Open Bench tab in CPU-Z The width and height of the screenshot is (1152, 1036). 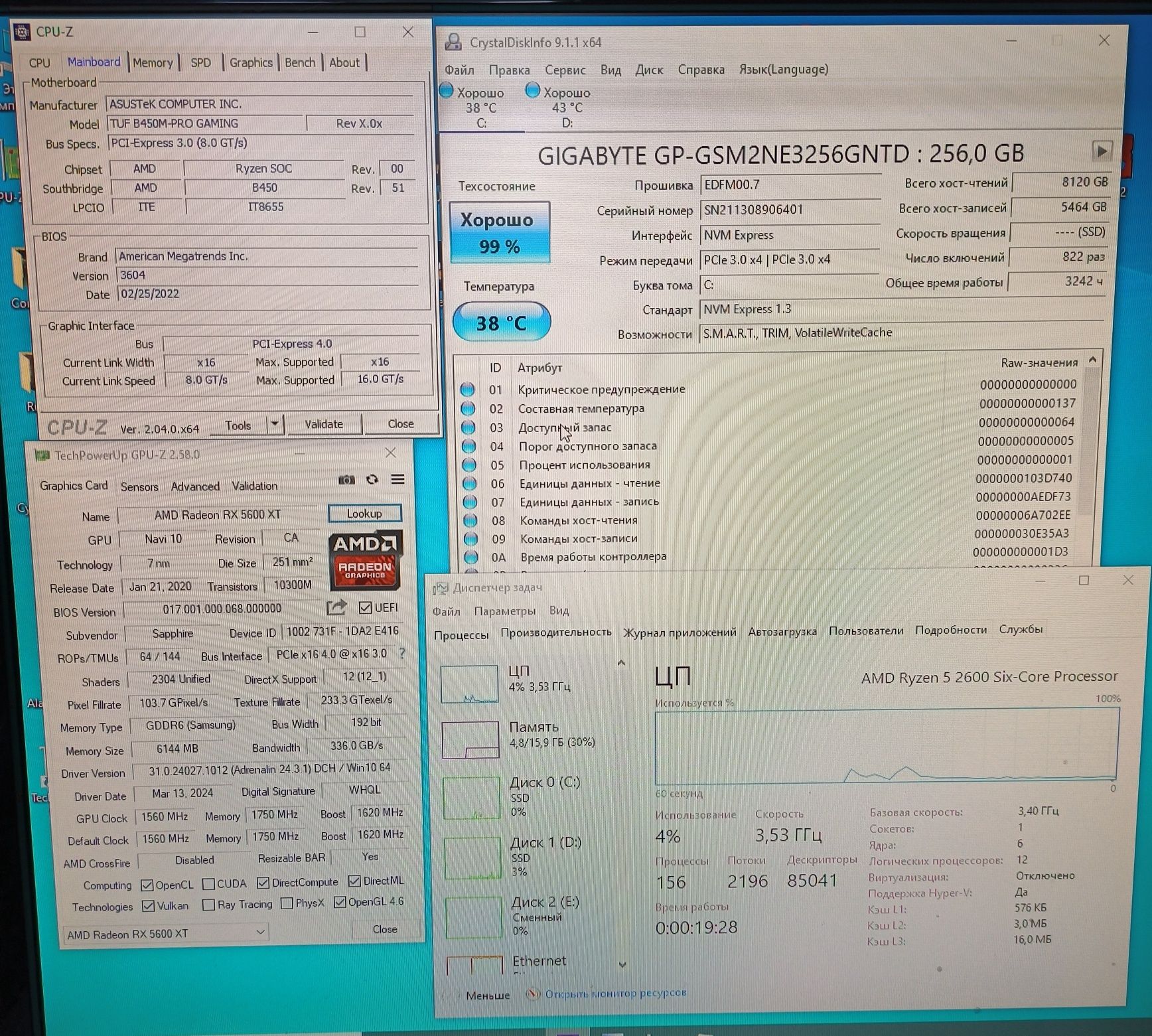[300, 62]
